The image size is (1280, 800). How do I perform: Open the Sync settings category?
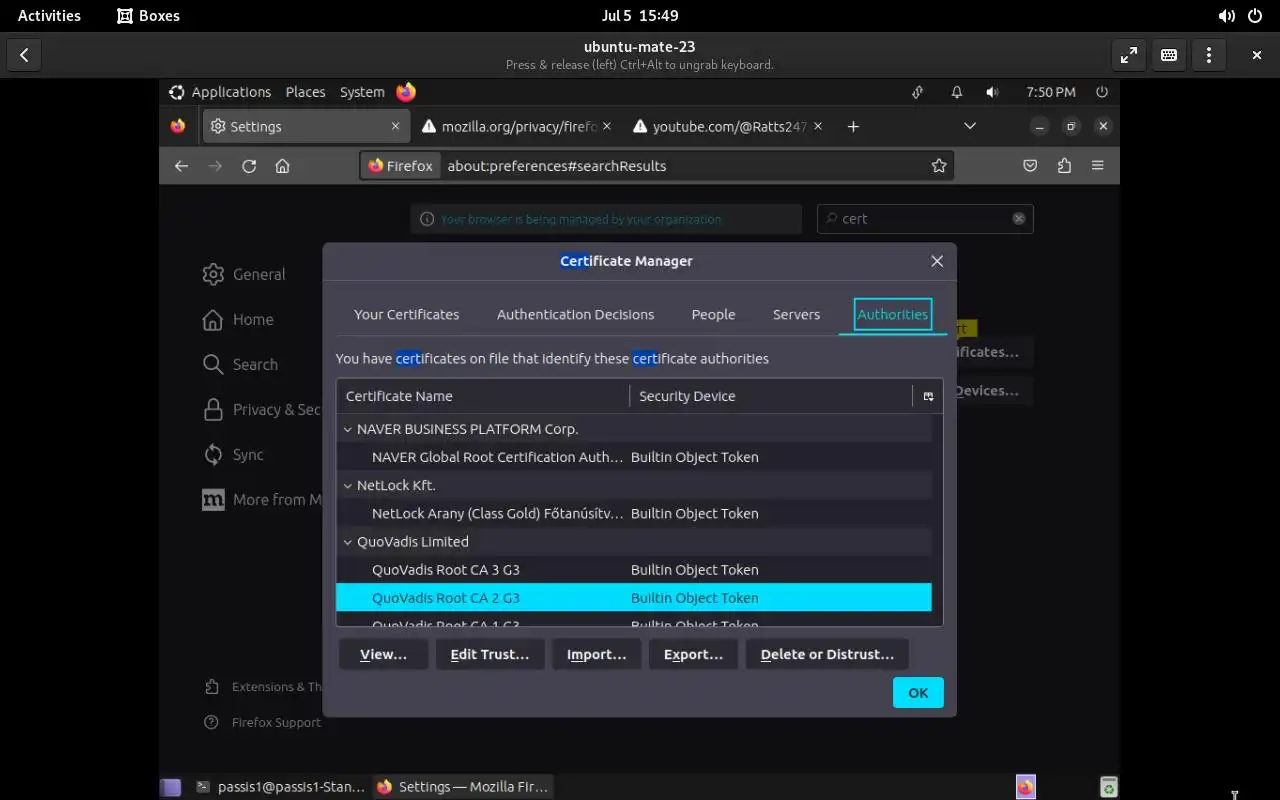click(x=233, y=455)
